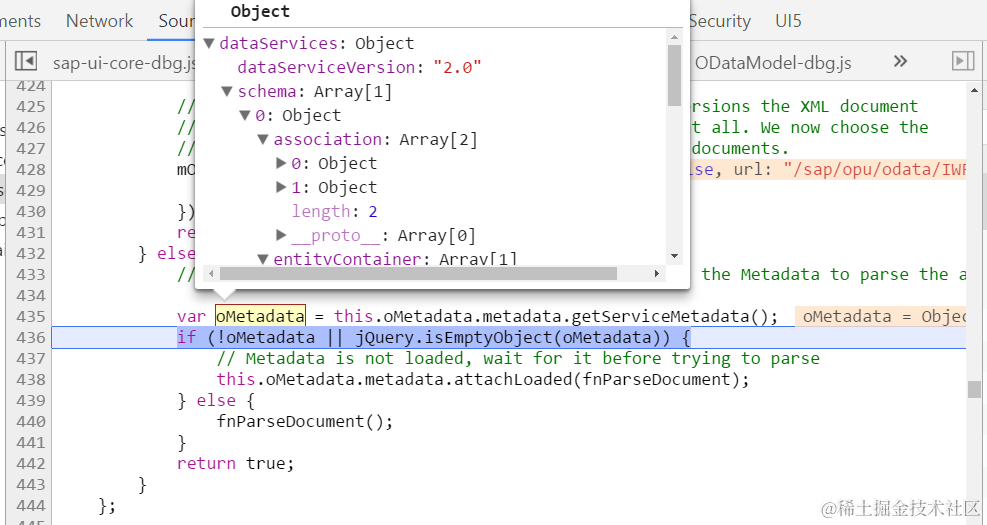Select the Sources tab
This screenshot has width=987, height=525.
(176, 21)
